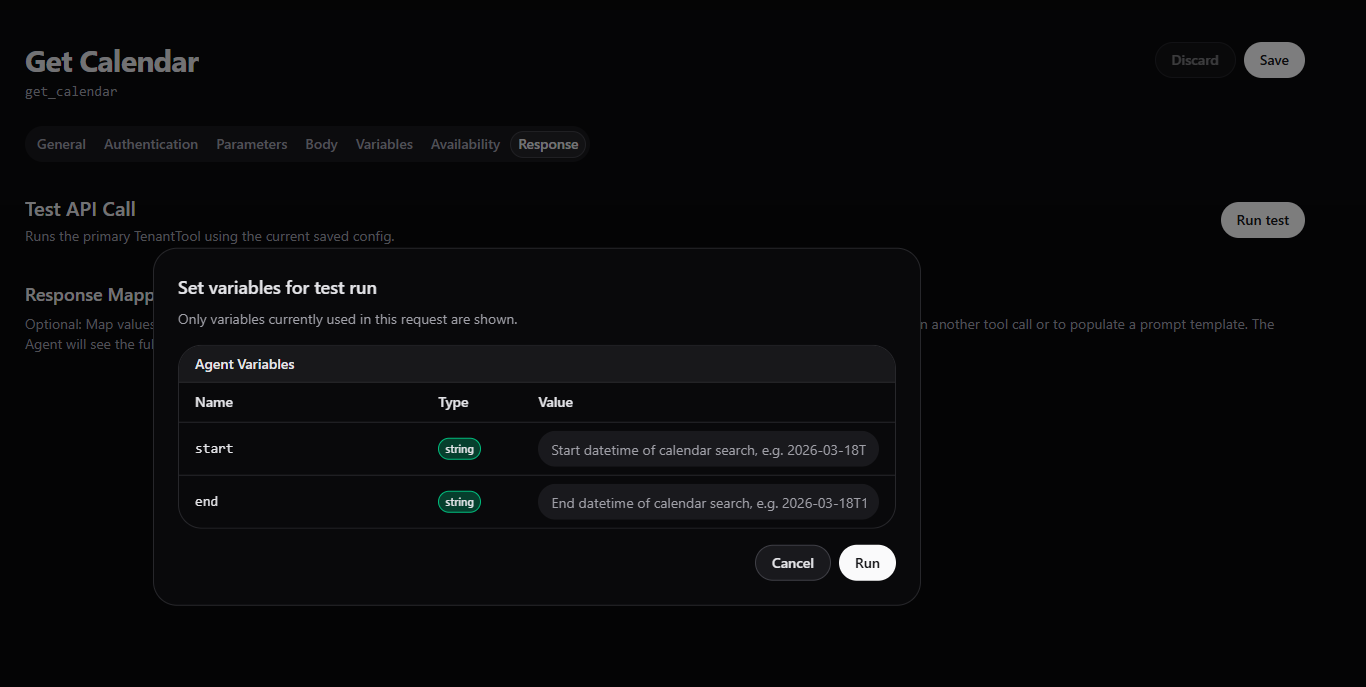
Task: Click the Discard button
Action: (x=1195, y=60)
